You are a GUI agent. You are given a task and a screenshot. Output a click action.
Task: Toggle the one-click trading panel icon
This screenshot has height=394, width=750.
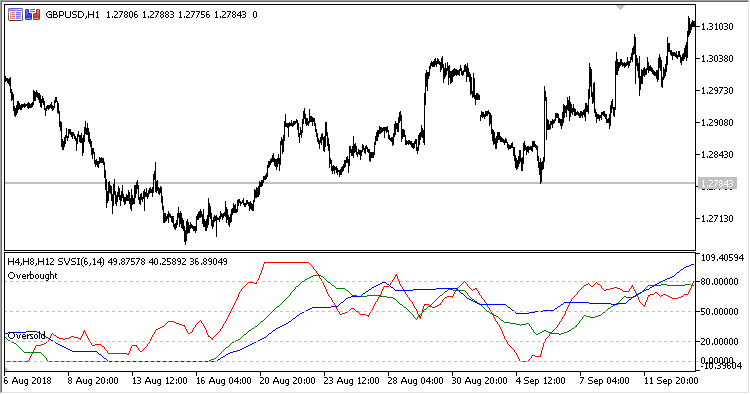33,15
